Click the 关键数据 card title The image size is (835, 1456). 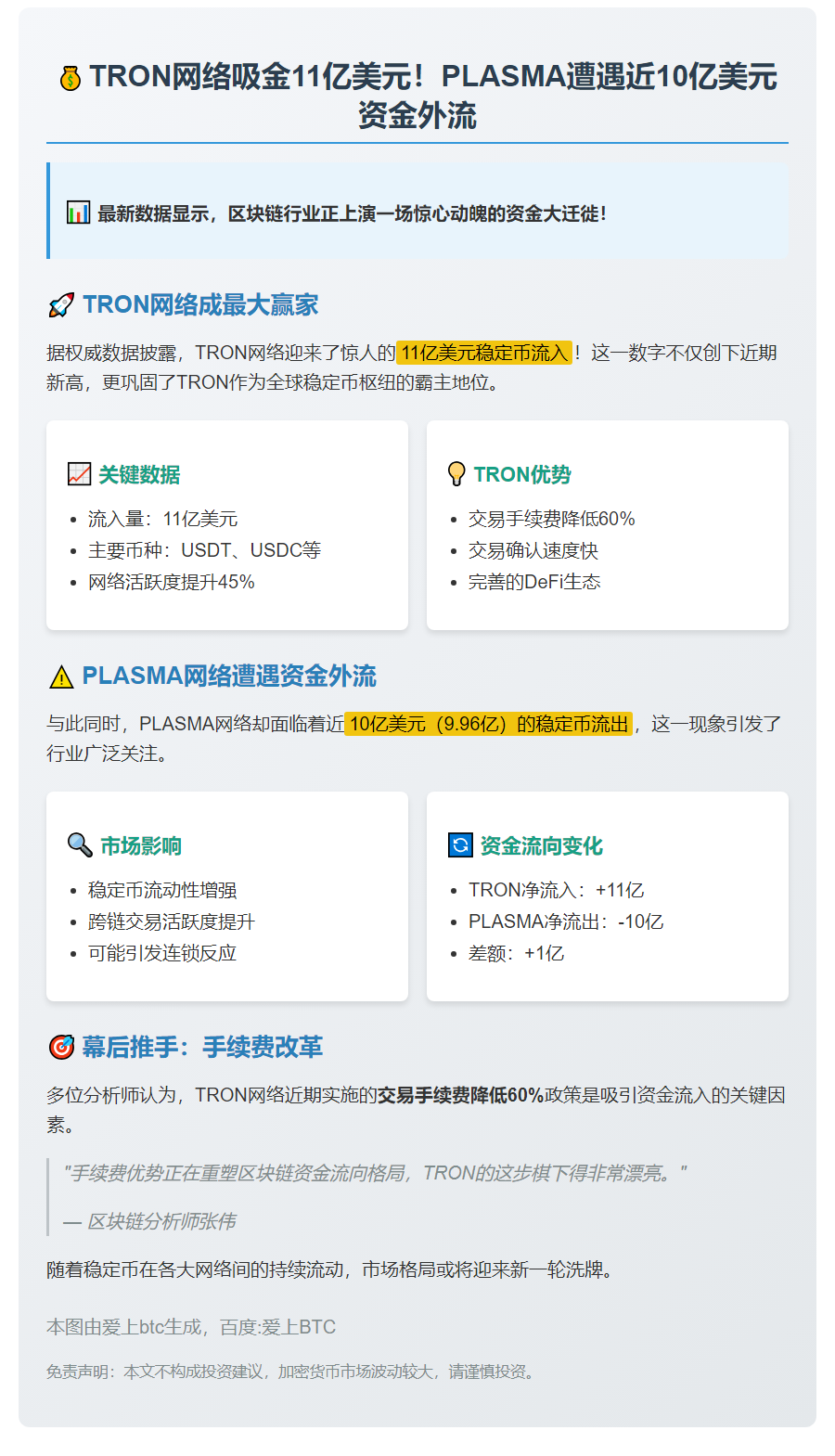click(x=139, y=474)
